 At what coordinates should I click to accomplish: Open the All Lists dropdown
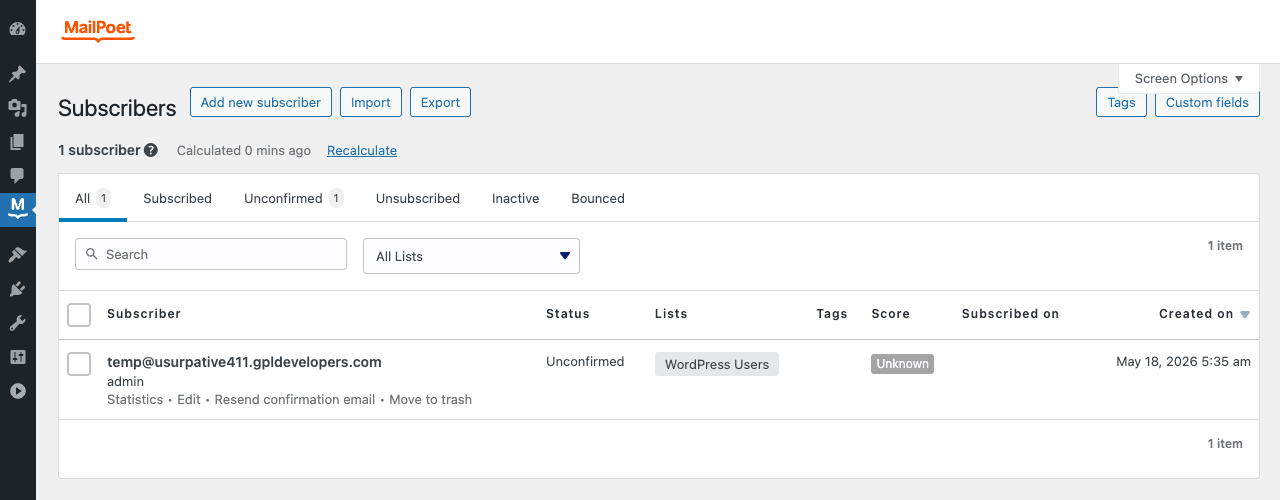[471, 256]
